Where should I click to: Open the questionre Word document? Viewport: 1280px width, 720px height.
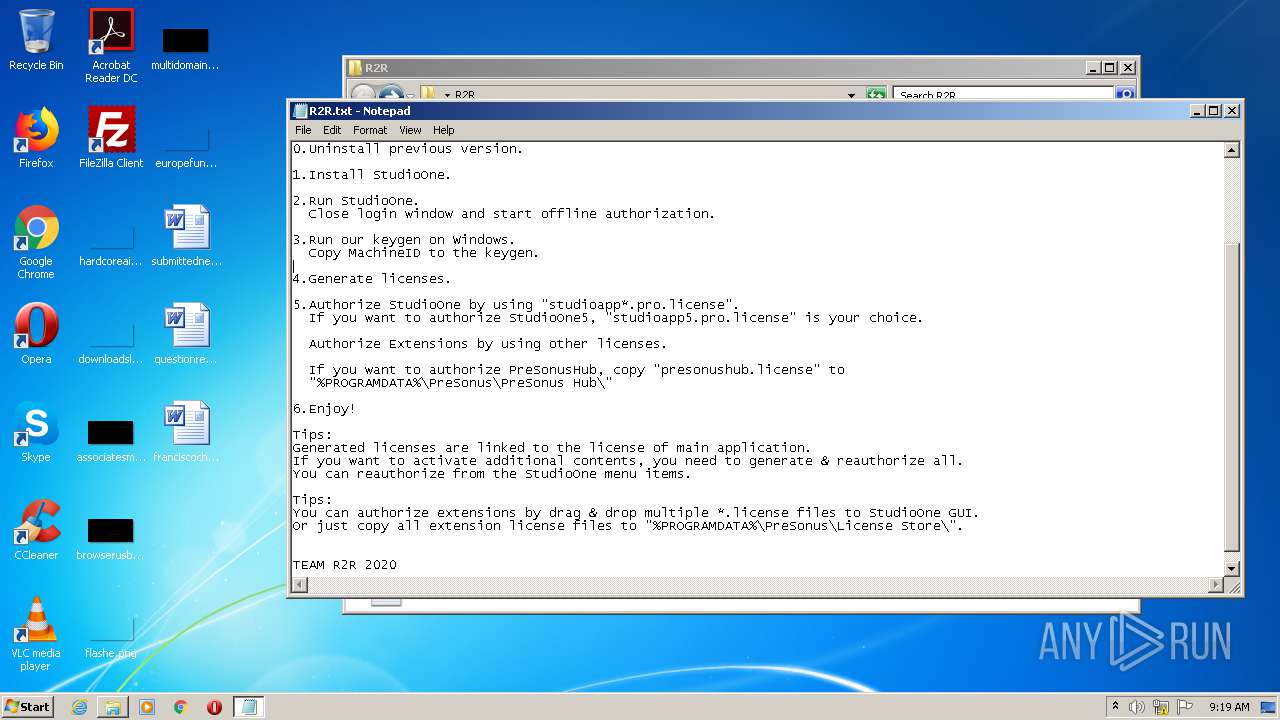[x=186, y=334]
